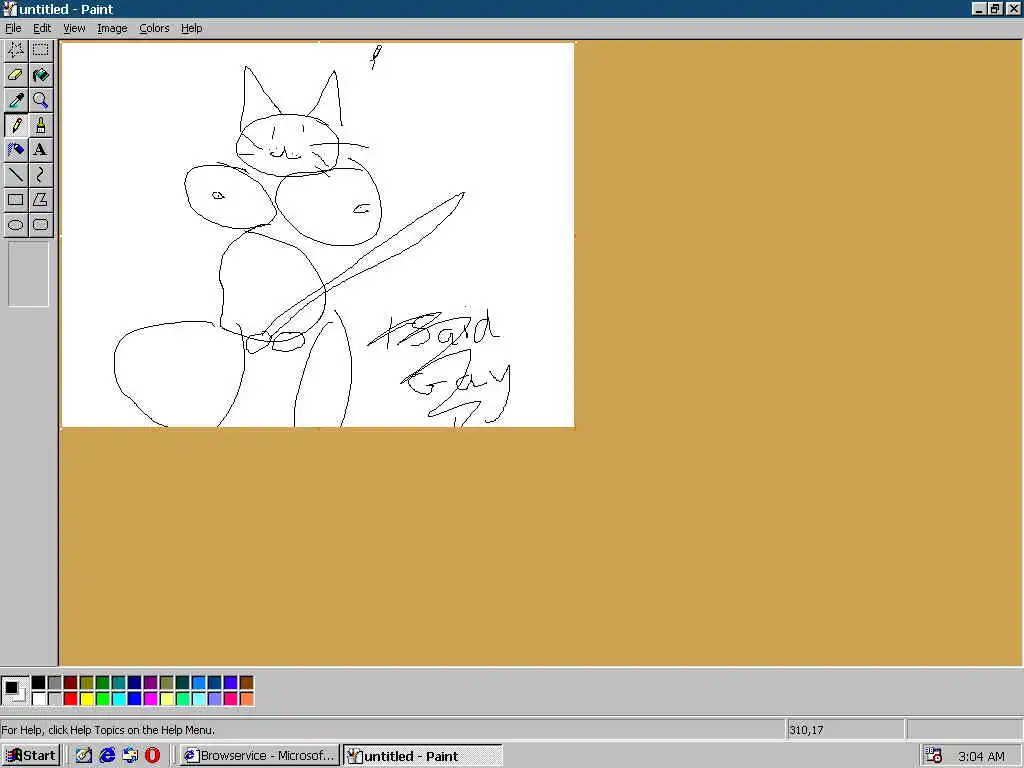Switch to the Browservice taskbar window
This screenshot has width=1024, height=768.
tap(260, 756)
